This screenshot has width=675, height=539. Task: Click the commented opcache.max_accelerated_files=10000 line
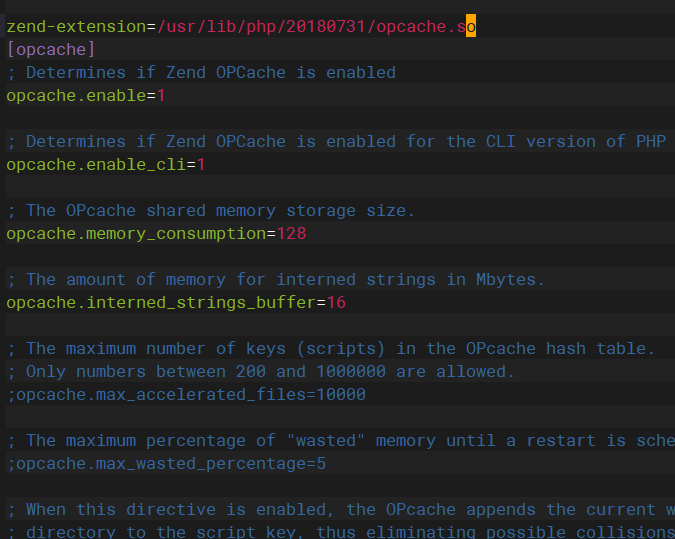point(186,394)
